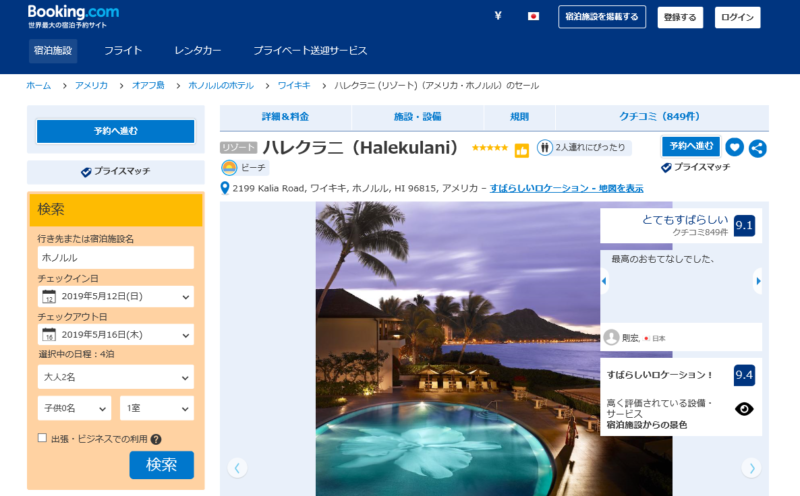Share this property via share icon
This screenshot has height=496, width=800.
[758, 148]
